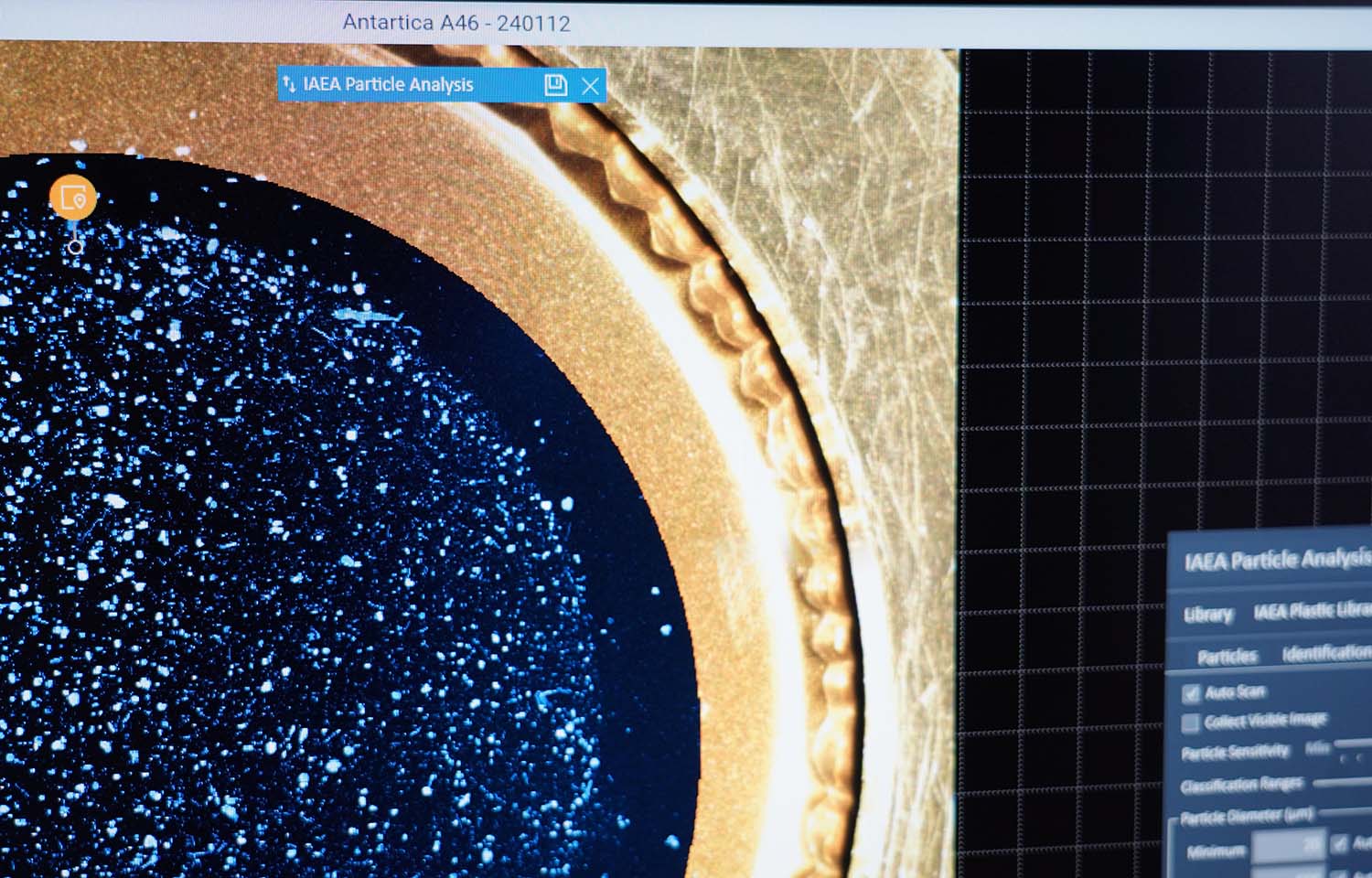Click the orange location marker on the sample image
This screenshot has height=878, width=1372.
click(x=72, y=197)
